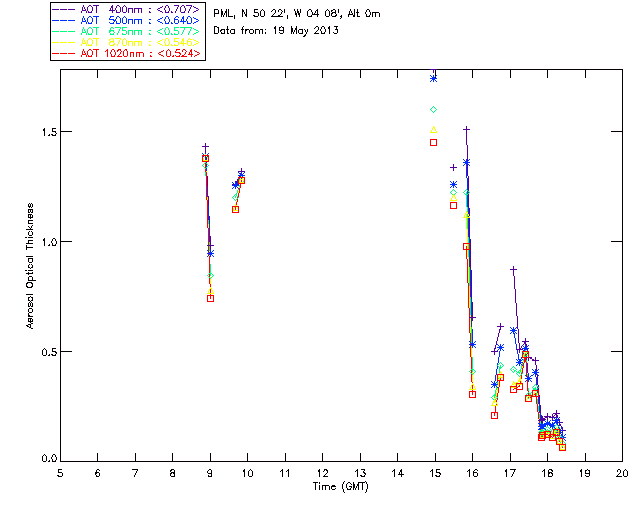
Task: Click the yellow triangle marker near 15h
Action: coord(433,130)
